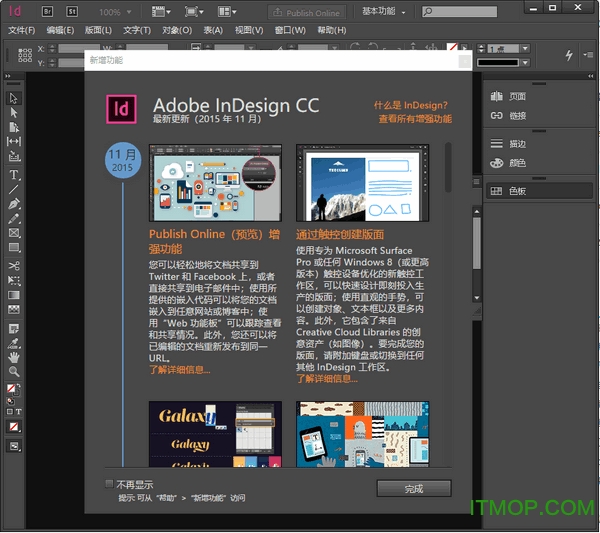Select the Rectangle tool
600x533 pixels.
tap(13, 248)
